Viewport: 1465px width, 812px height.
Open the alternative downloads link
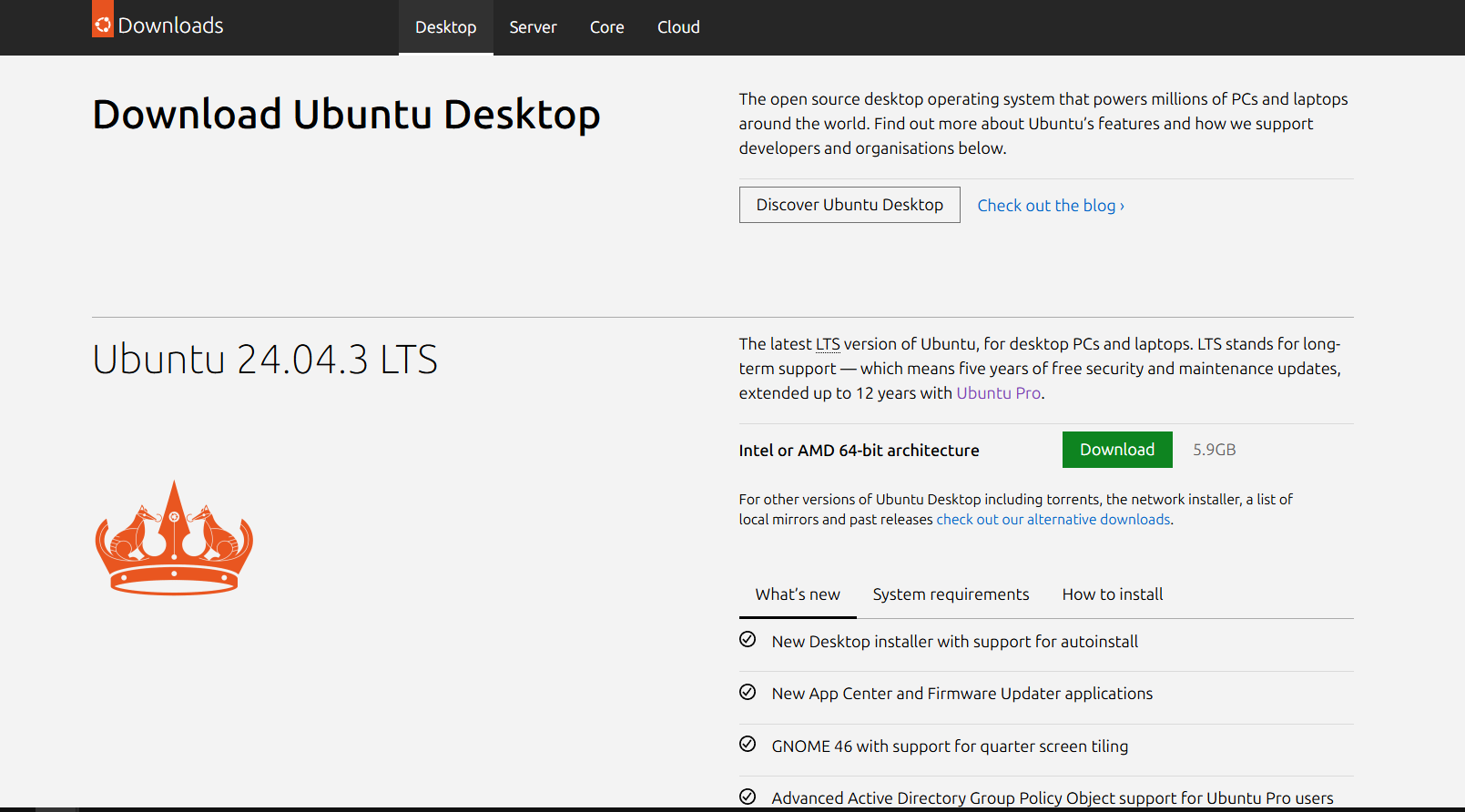tap(1053, 520)
